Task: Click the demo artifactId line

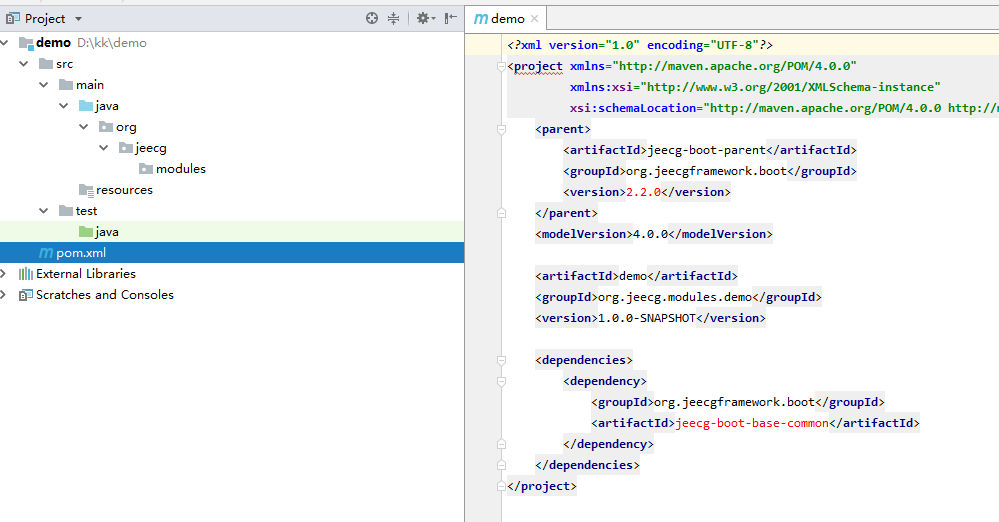Action: pos(636,276)
